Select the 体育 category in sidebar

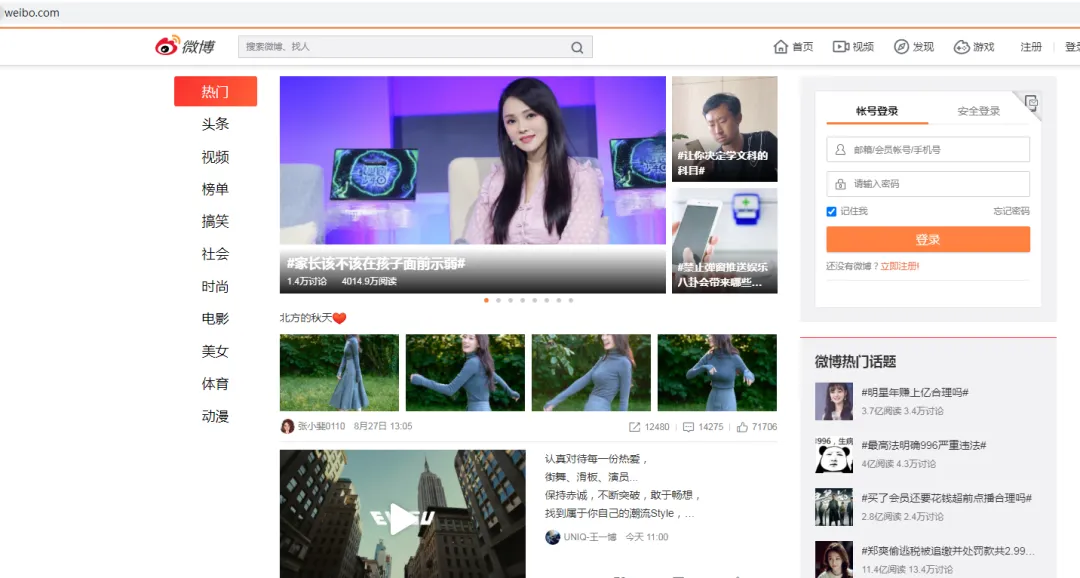pos(216,384)
